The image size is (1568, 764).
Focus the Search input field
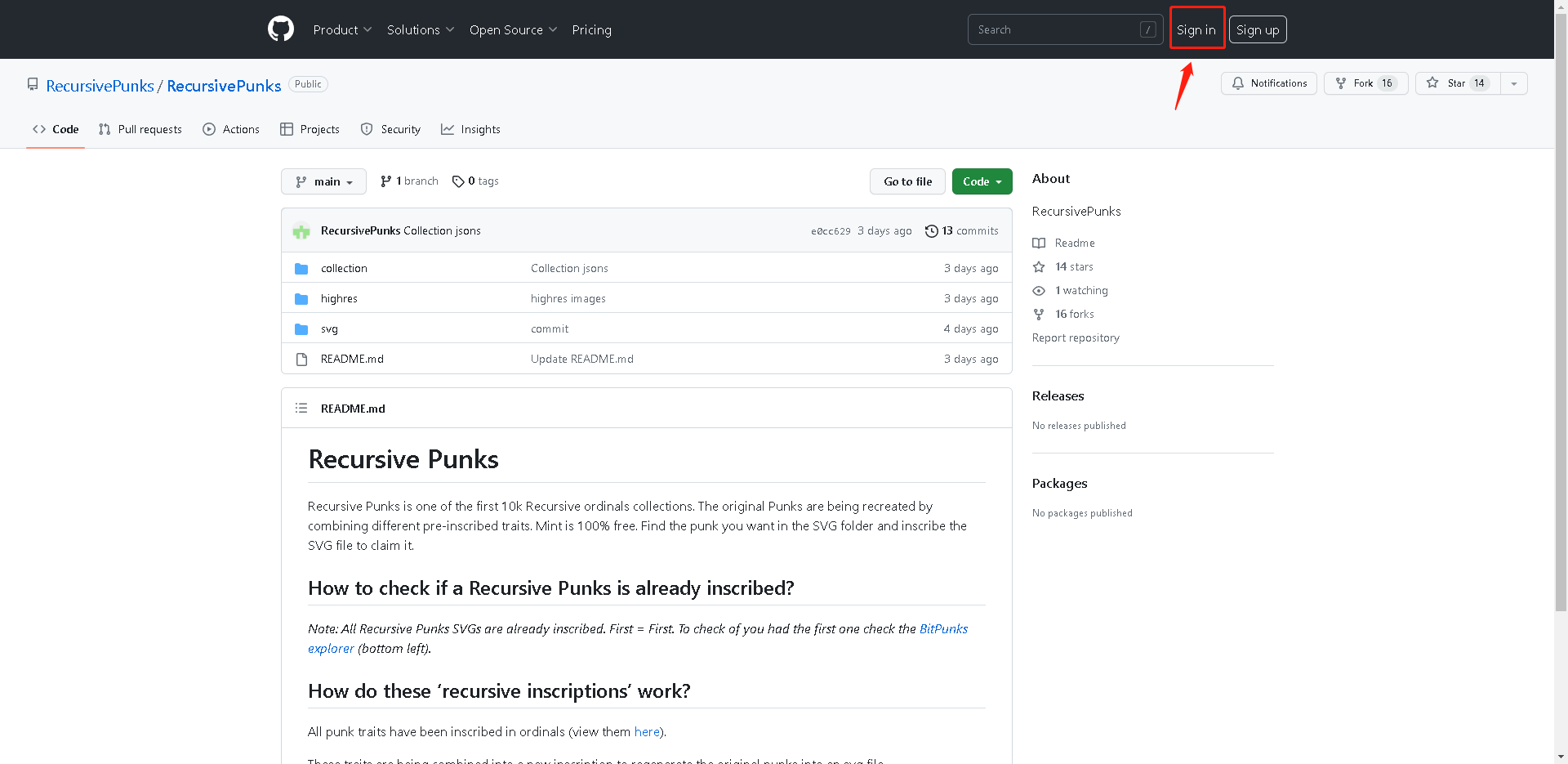click(1065, 29)
